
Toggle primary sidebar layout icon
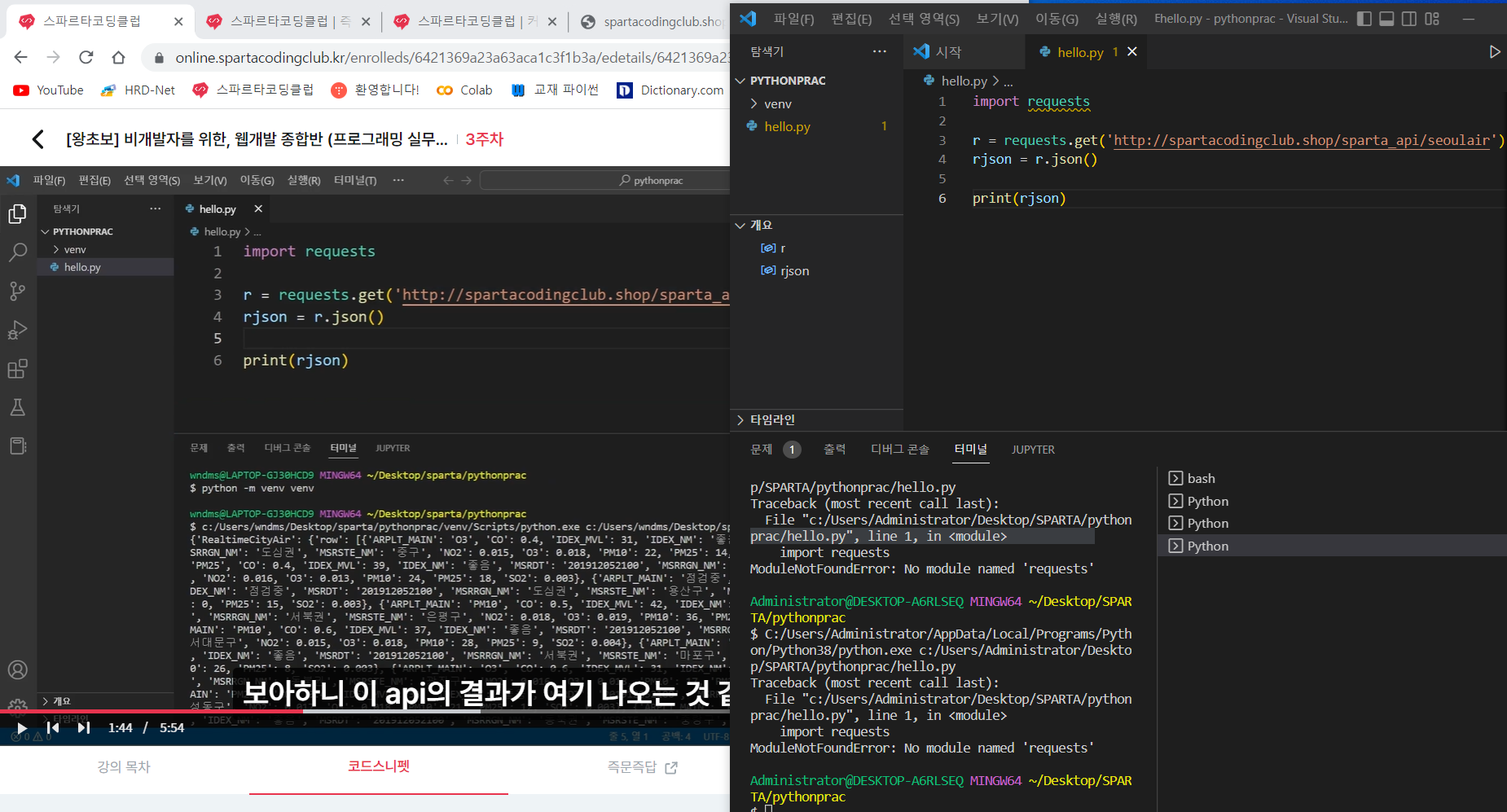click(1364, 19)
